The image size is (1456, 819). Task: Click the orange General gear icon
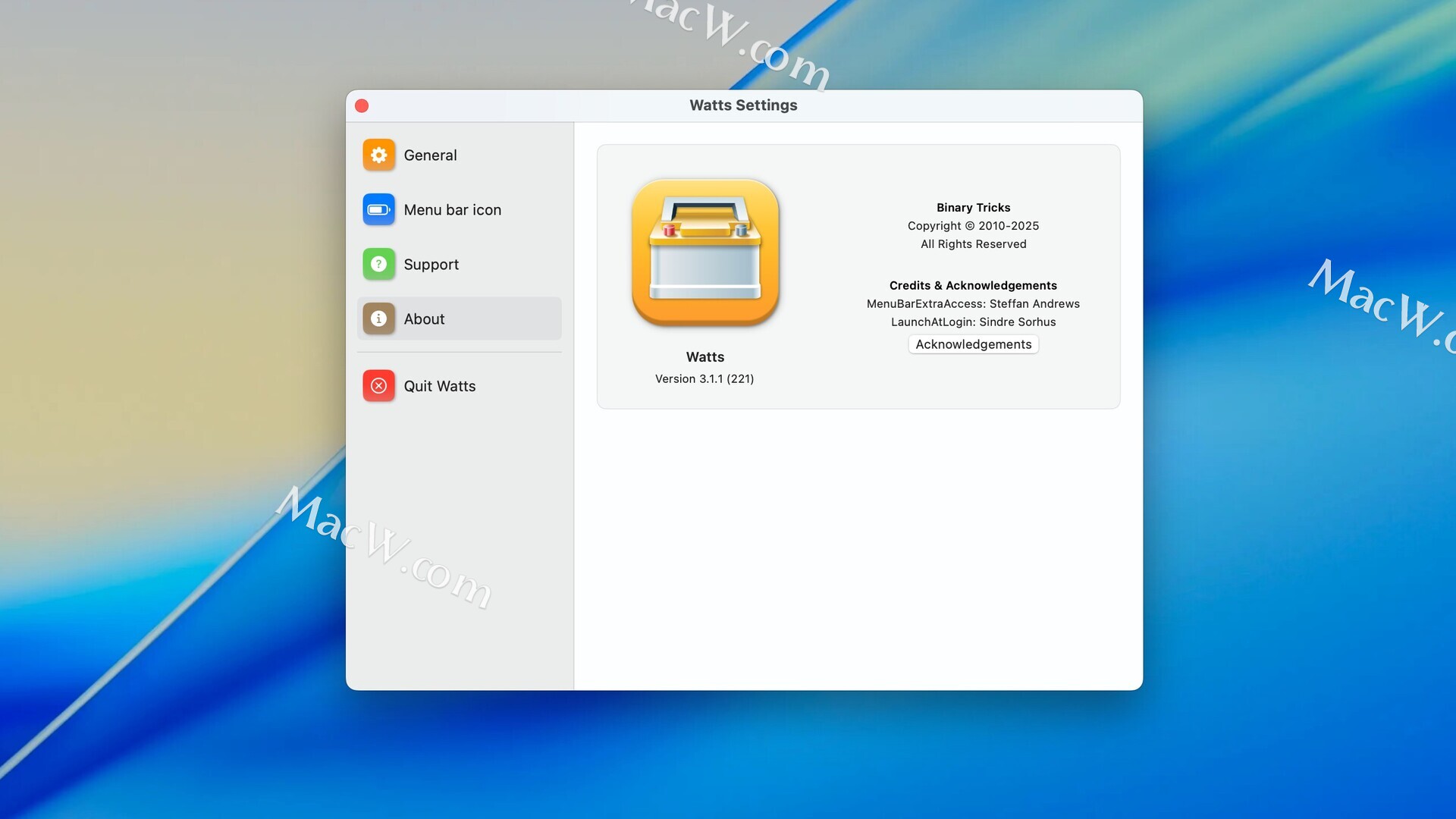(378, 155)
